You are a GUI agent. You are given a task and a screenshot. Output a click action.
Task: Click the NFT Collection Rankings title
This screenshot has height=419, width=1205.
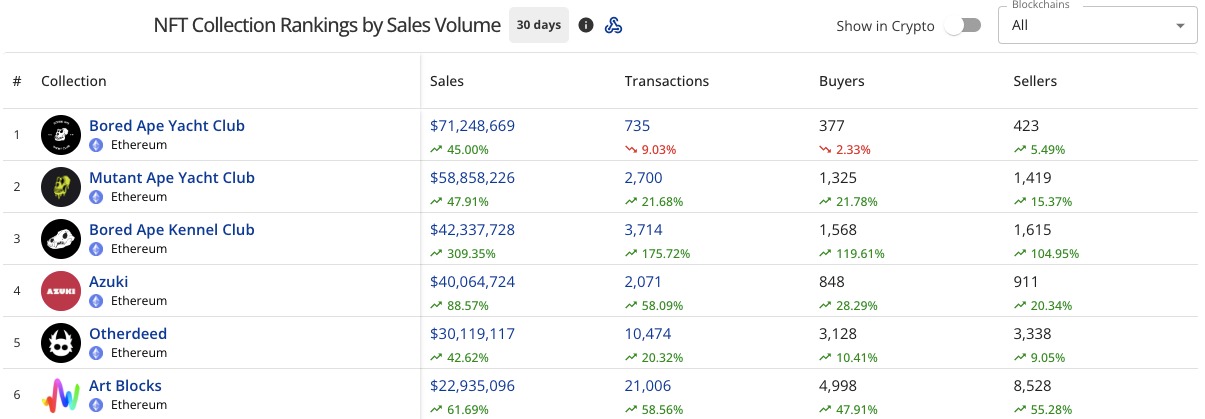point(327,25)
